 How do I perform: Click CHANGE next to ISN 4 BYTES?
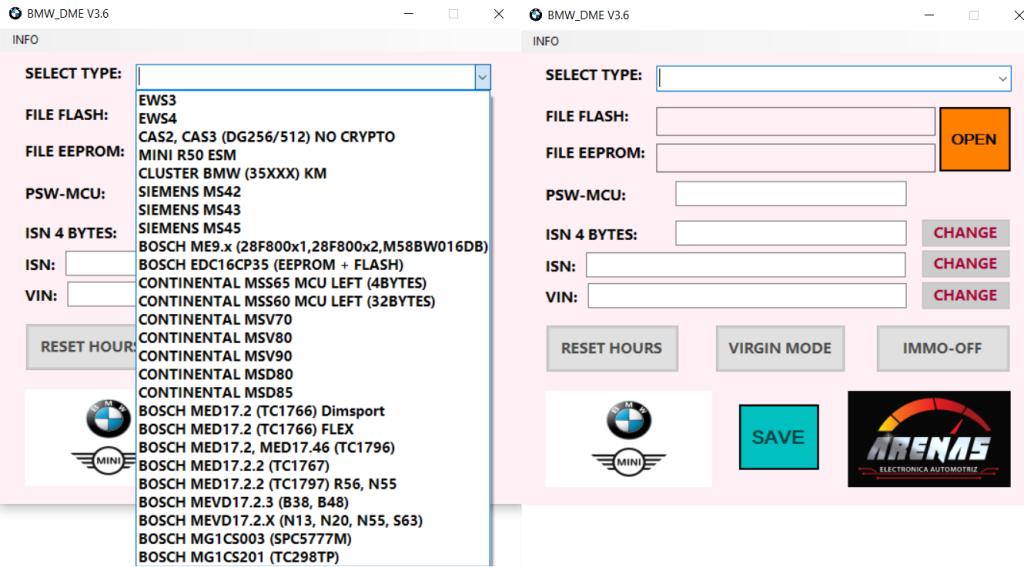point(965,233)
